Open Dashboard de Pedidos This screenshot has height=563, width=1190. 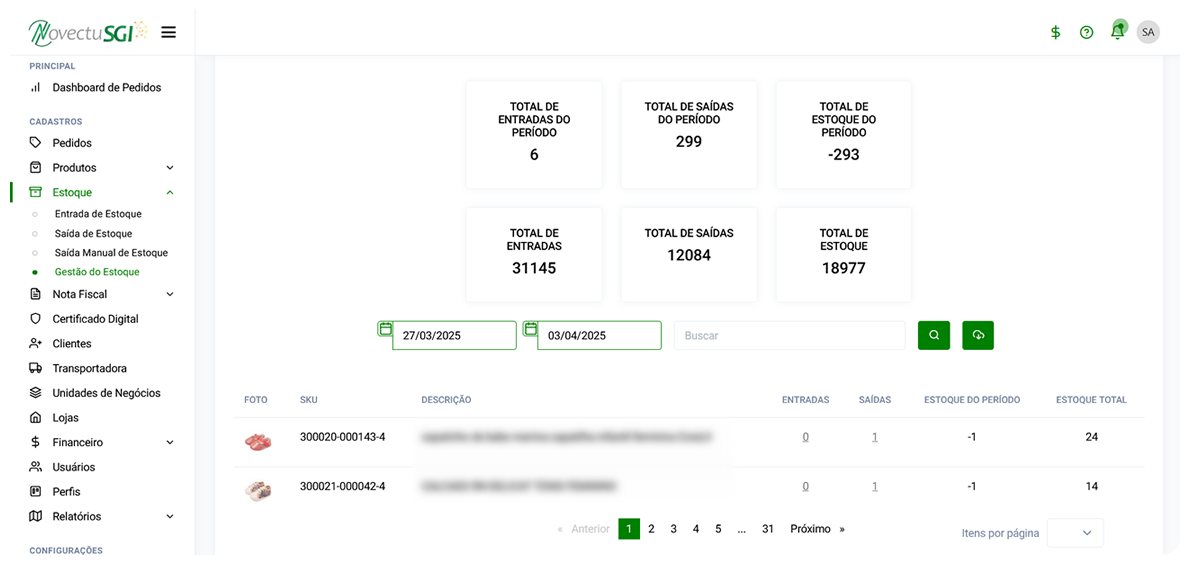click(106, 88)
